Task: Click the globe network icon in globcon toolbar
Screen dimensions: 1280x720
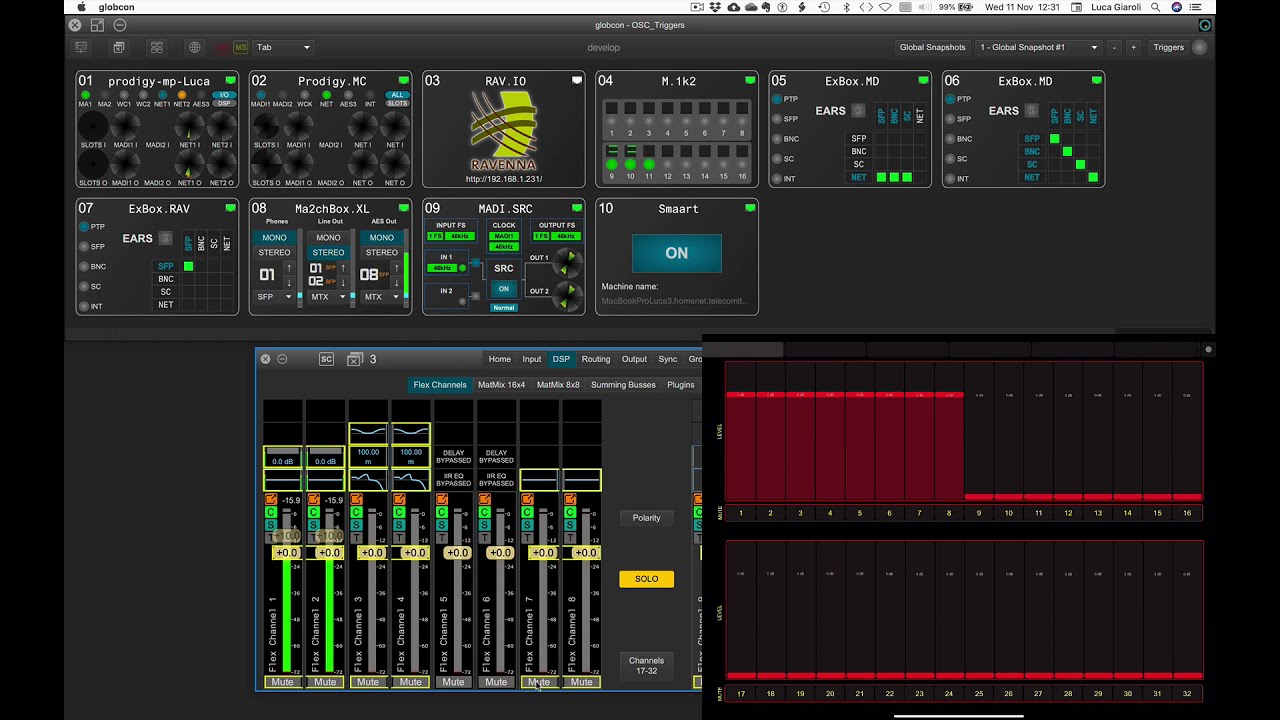Action: (x=194, y=47)
